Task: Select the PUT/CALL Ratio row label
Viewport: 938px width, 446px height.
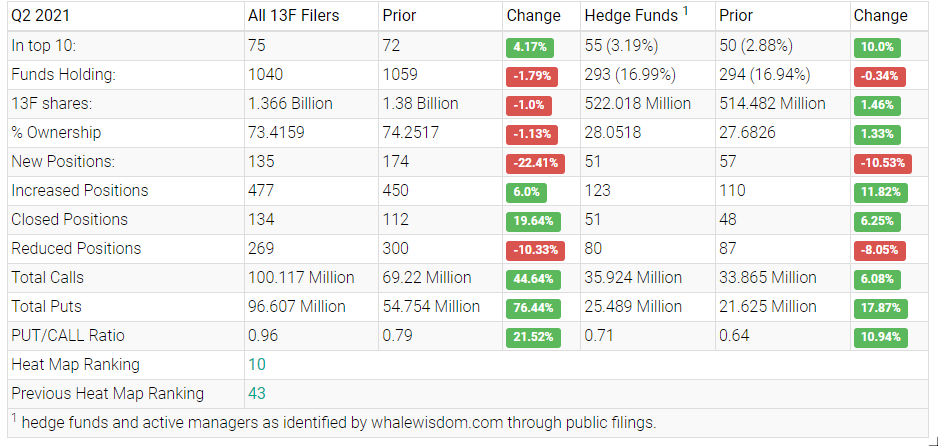Action: pyautogui.click(x=68, y=336)
